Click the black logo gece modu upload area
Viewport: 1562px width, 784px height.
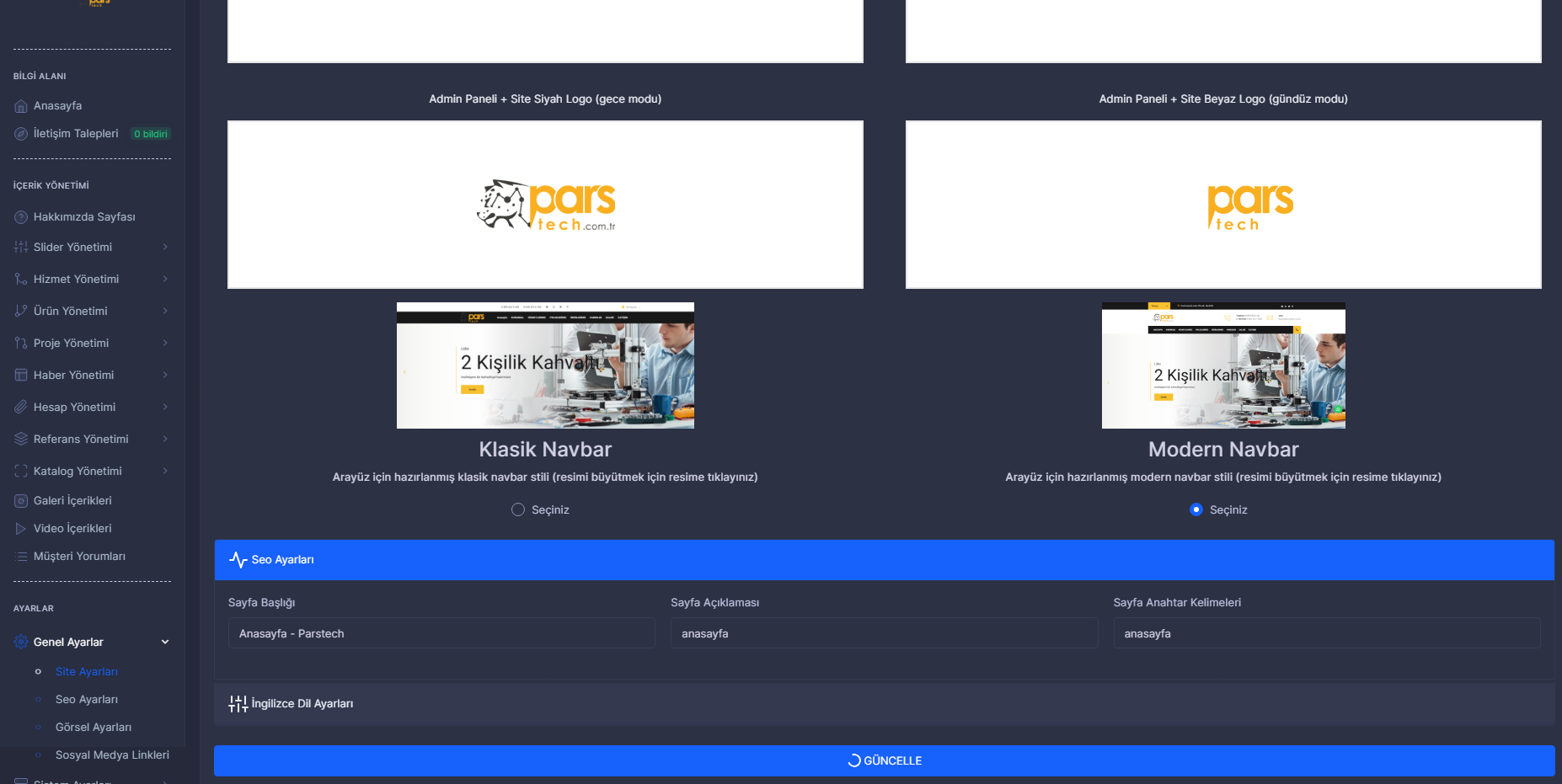coord(545,205)
